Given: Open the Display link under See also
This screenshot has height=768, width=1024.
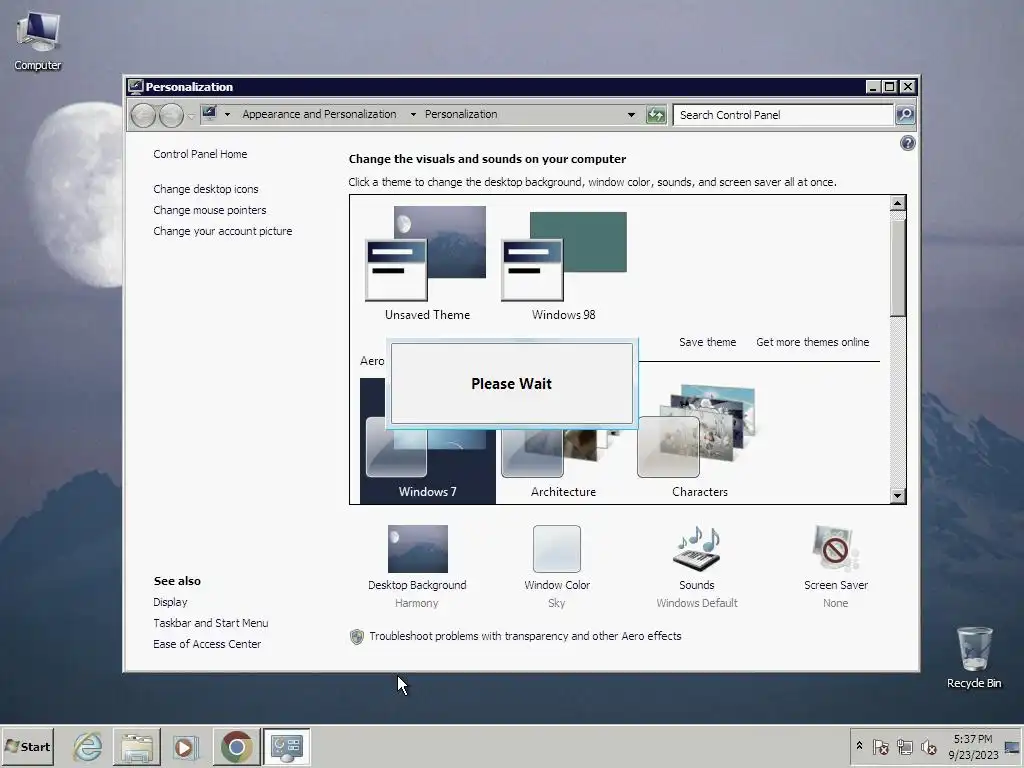Looking at the screenshot, I should tap(170, 602).
